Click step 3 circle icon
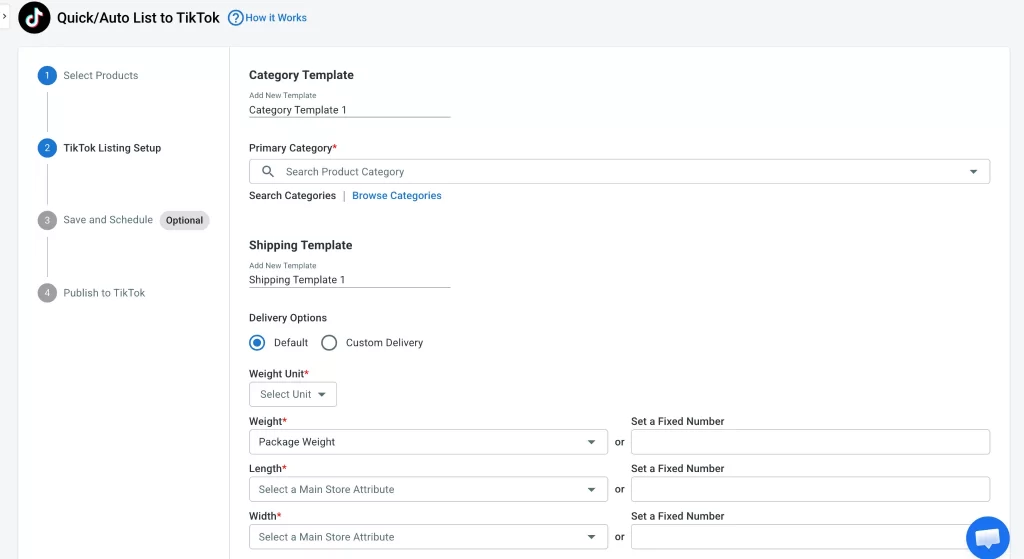The width and height of the screenshot is (1024, 559). (x=47, y=220)
